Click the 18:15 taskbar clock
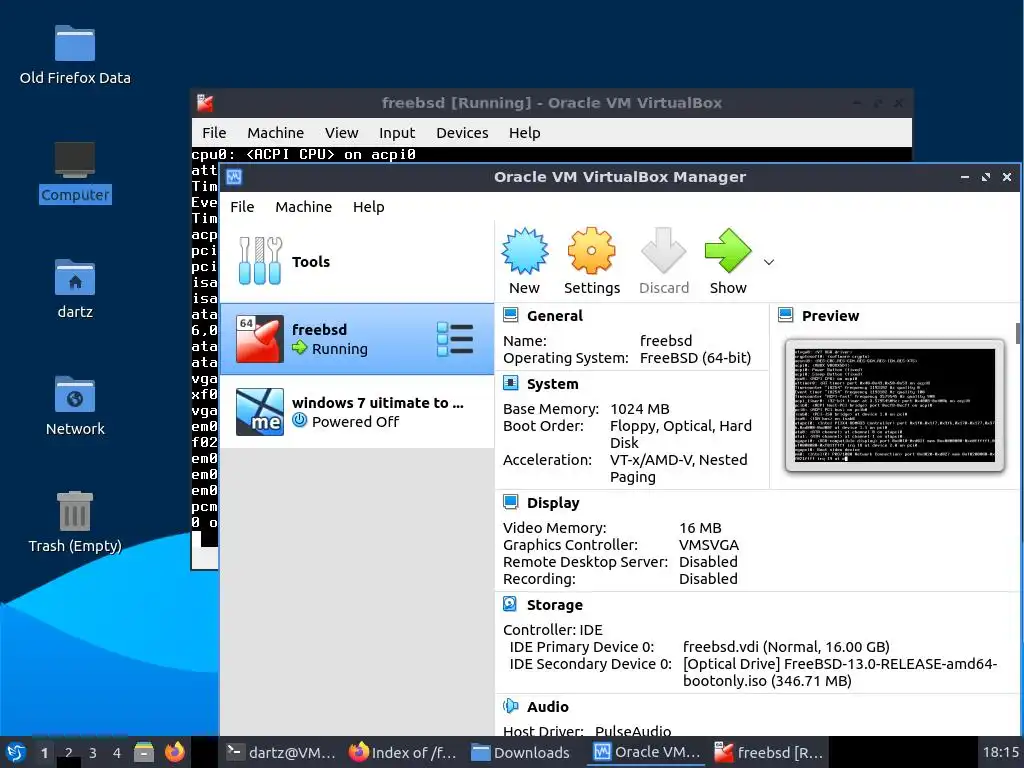Viewport: 1024px width, 768px height. pyautogui.click(x=1000, y=752)
